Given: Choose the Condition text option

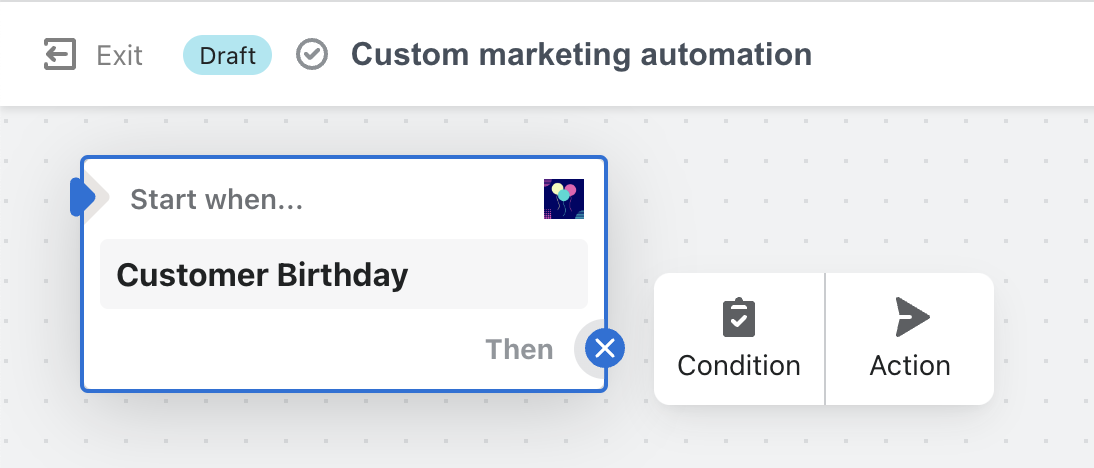Looking at the screenshot, I should tap(739, 365).
